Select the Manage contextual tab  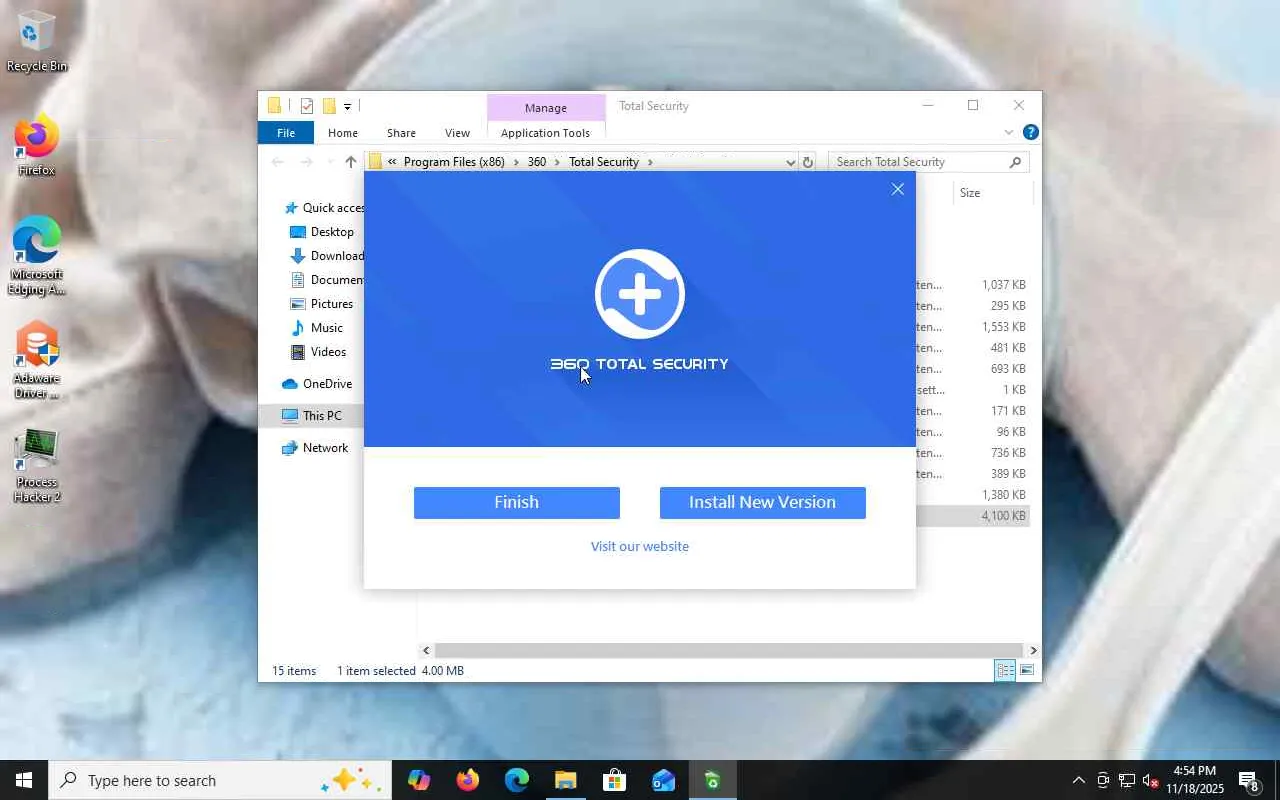click(x=546, y=108)
